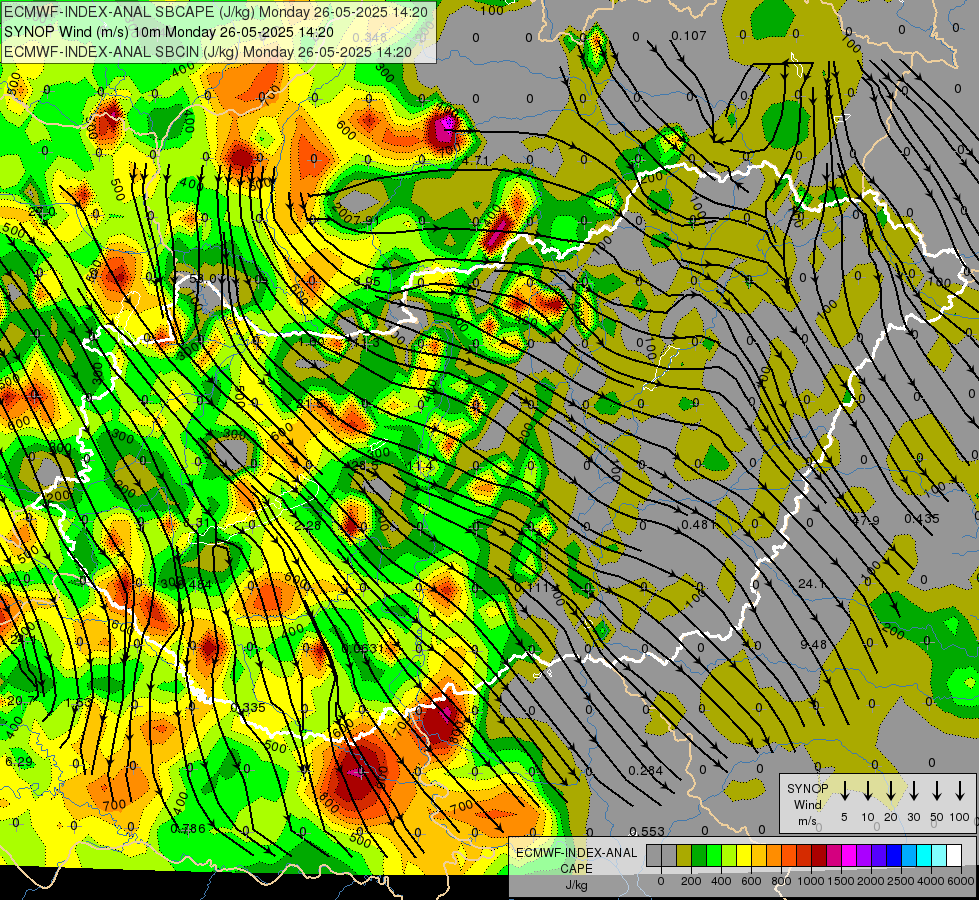Image resolution: width=979 pixels, height=900 pixels.
Task: Select the white swatch in CAPE legend
Action: [x=953, y=856]
